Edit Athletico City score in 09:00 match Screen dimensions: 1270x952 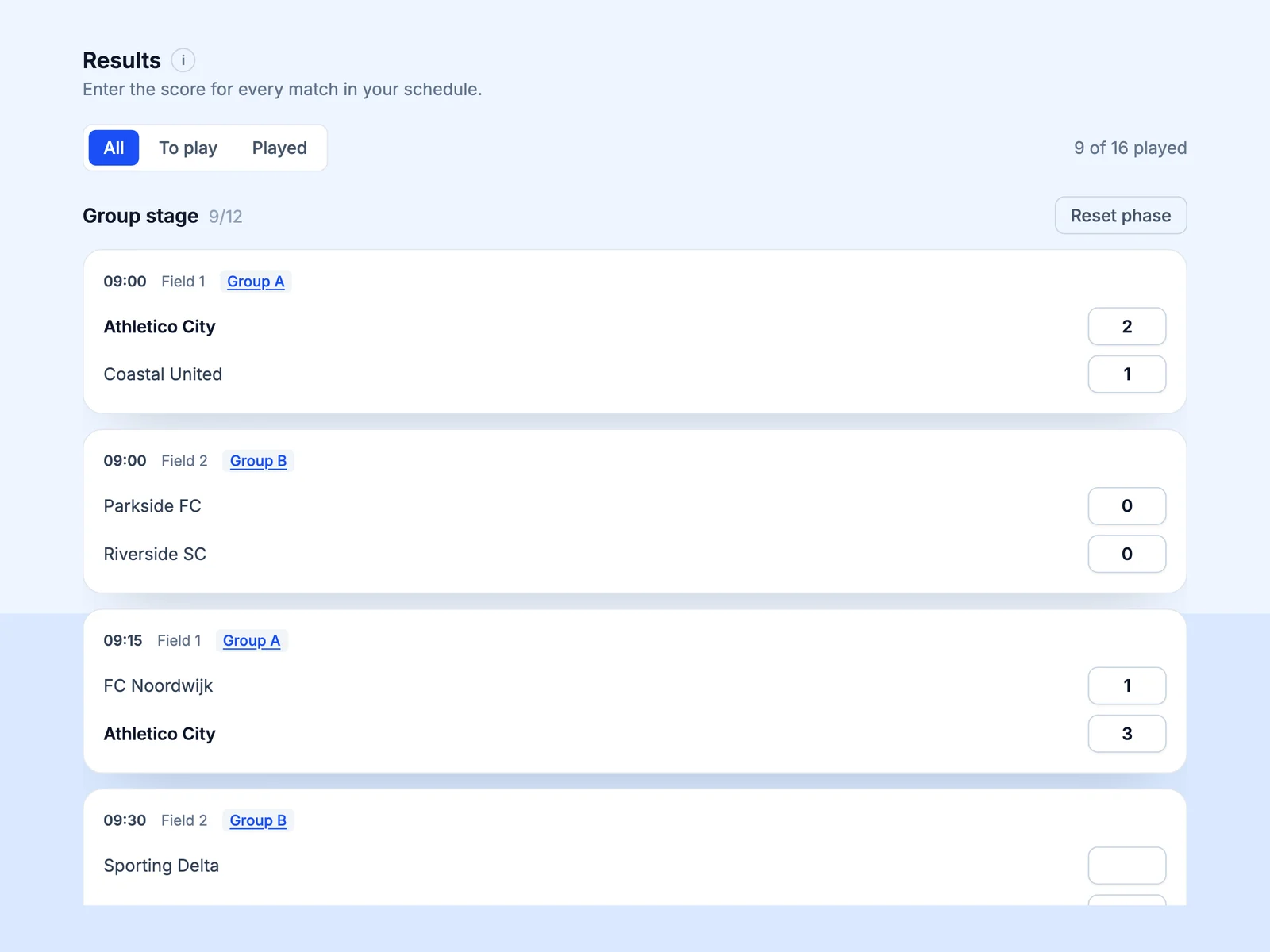1127,326
